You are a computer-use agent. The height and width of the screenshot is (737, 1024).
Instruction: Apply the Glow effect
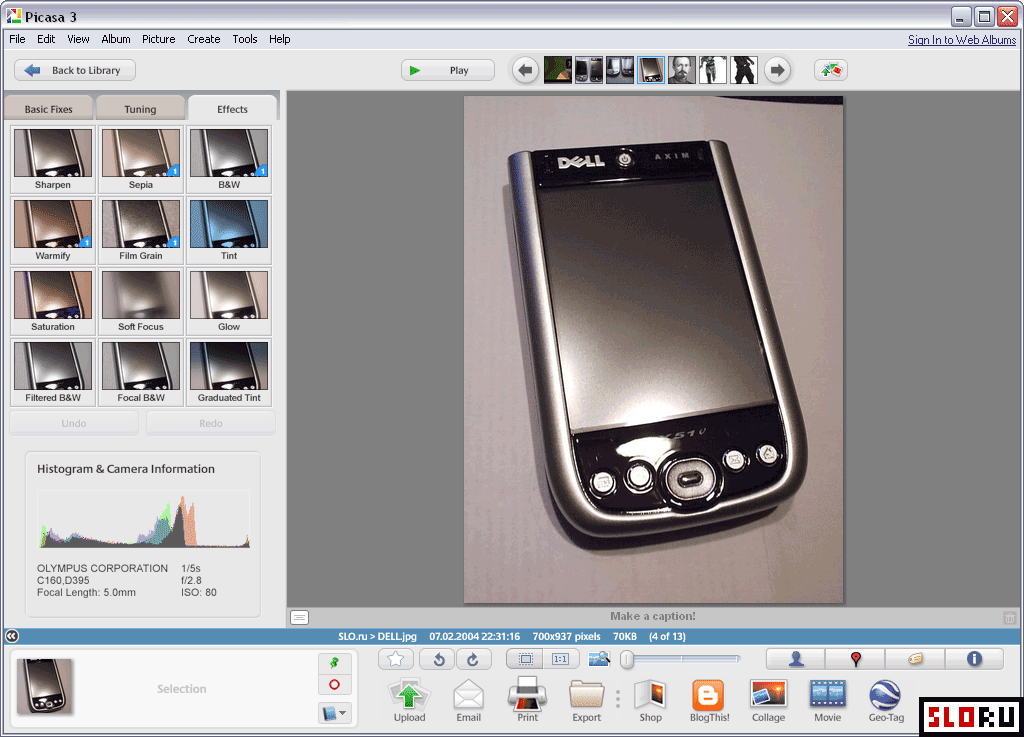pos(229,302)
